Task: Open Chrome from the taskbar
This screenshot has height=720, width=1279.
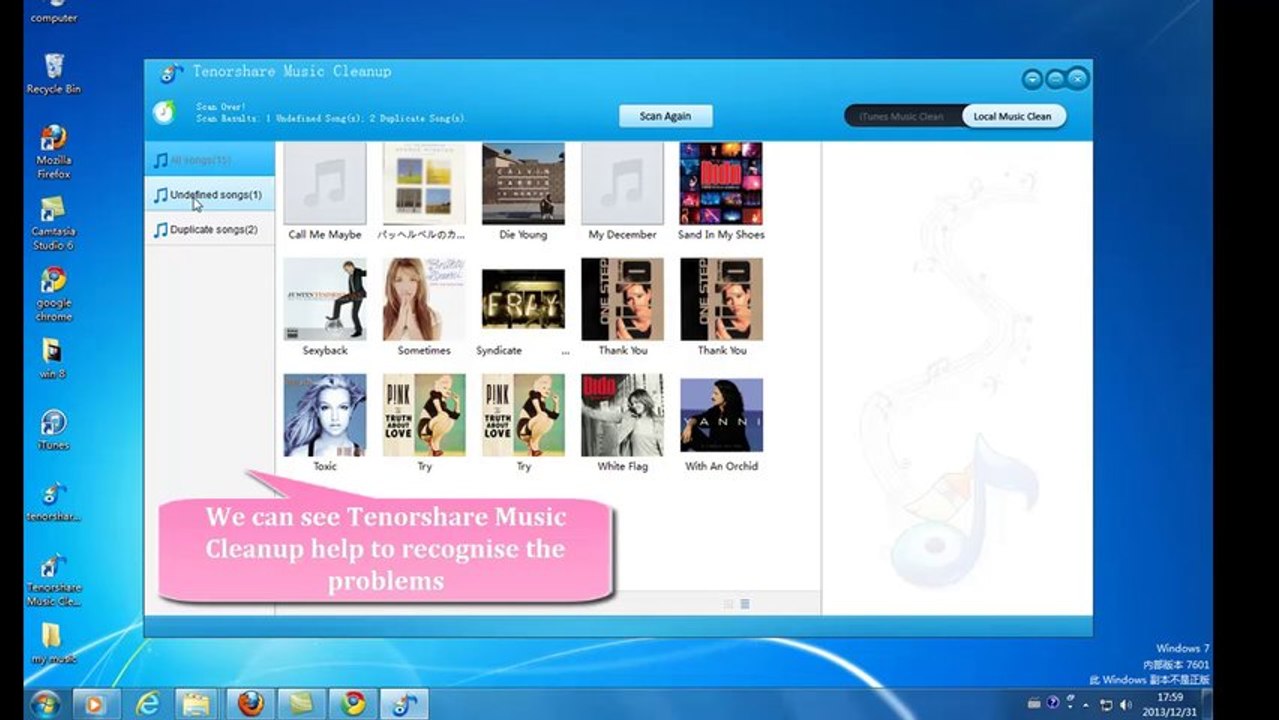Action: [352, 704]
